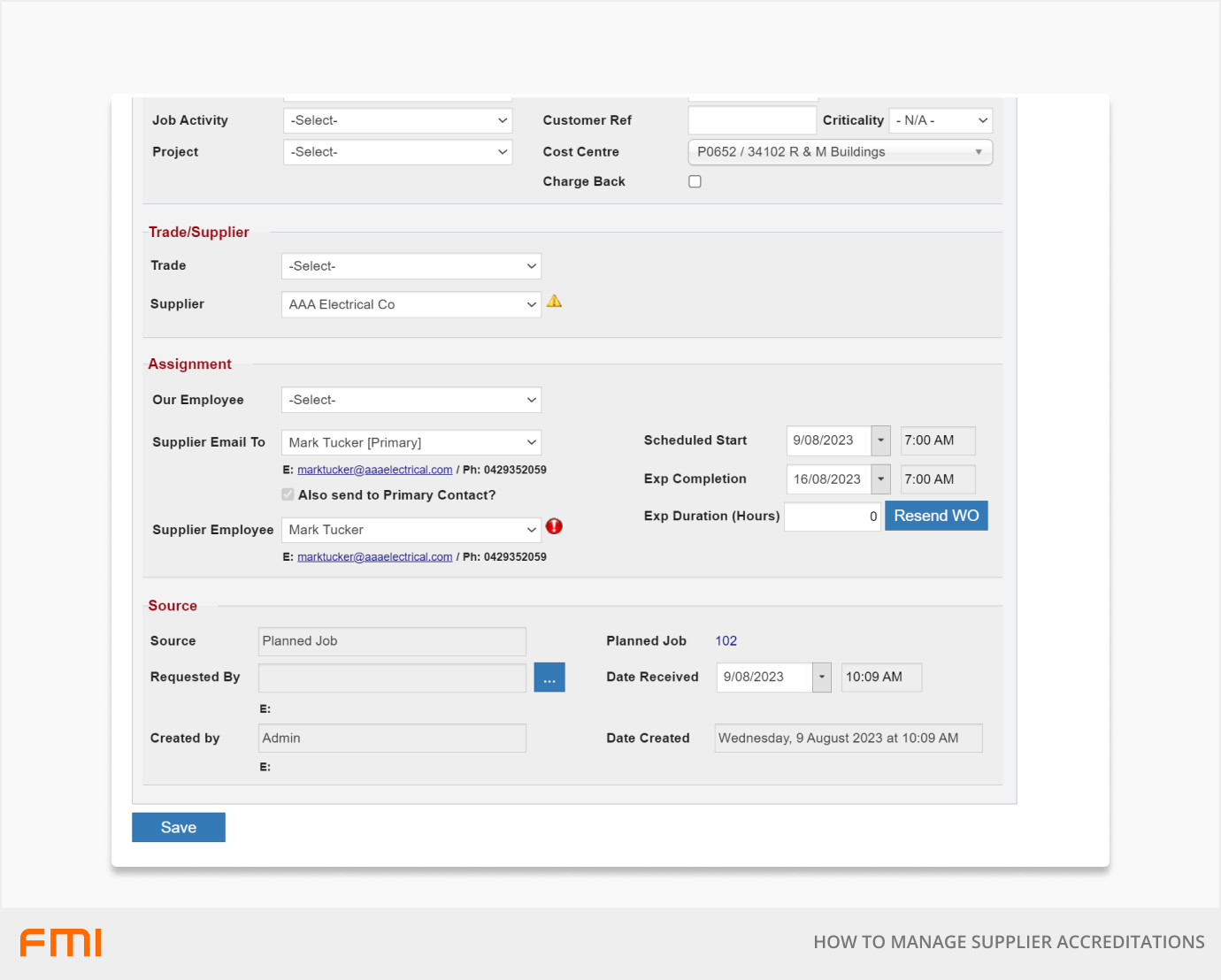Click the yellow warning icon beside Supplier

point(554,302)
